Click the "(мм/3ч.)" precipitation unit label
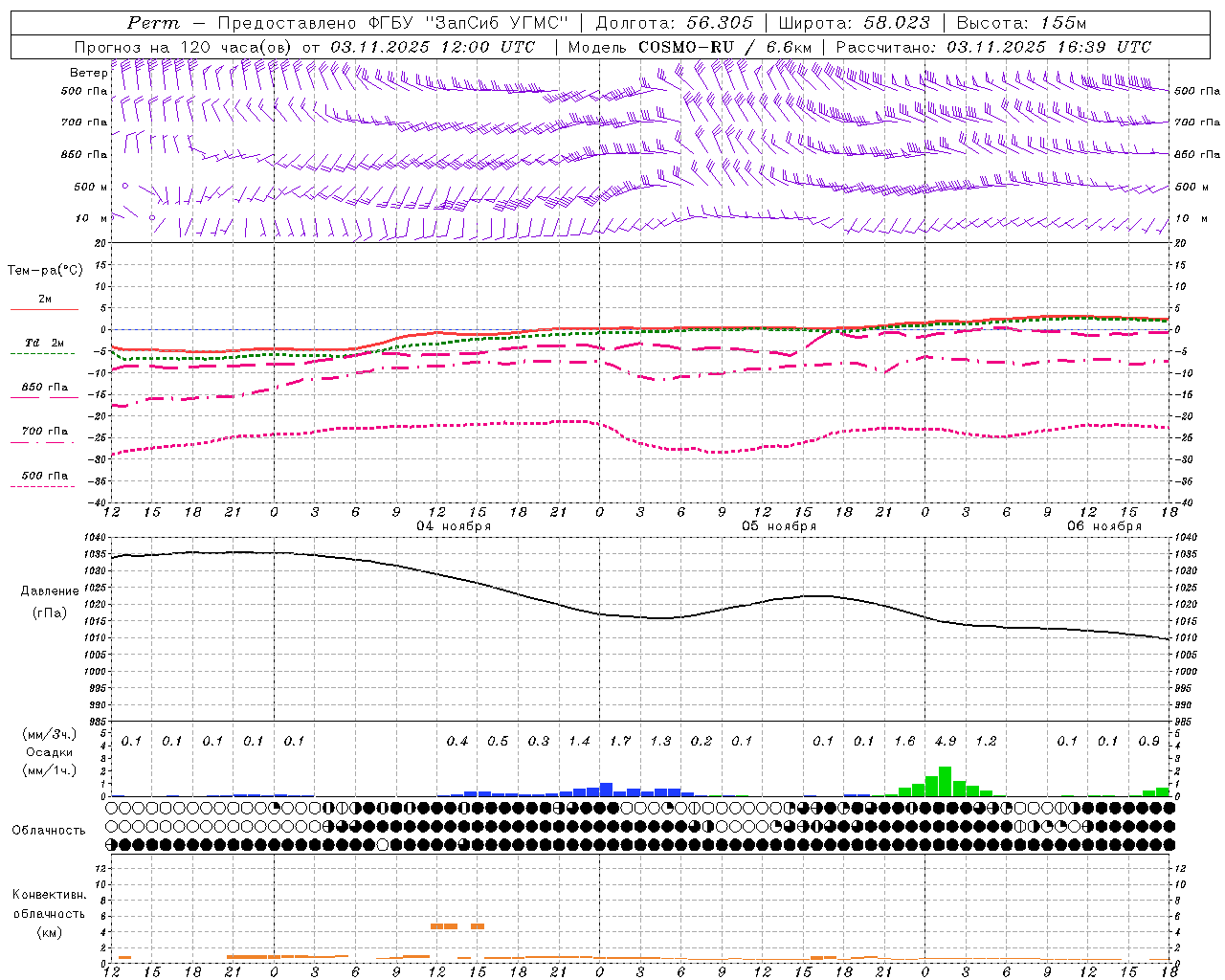The height and width of the screenshot is (980, 1225). pyautogui.click(x=51, y=735)
